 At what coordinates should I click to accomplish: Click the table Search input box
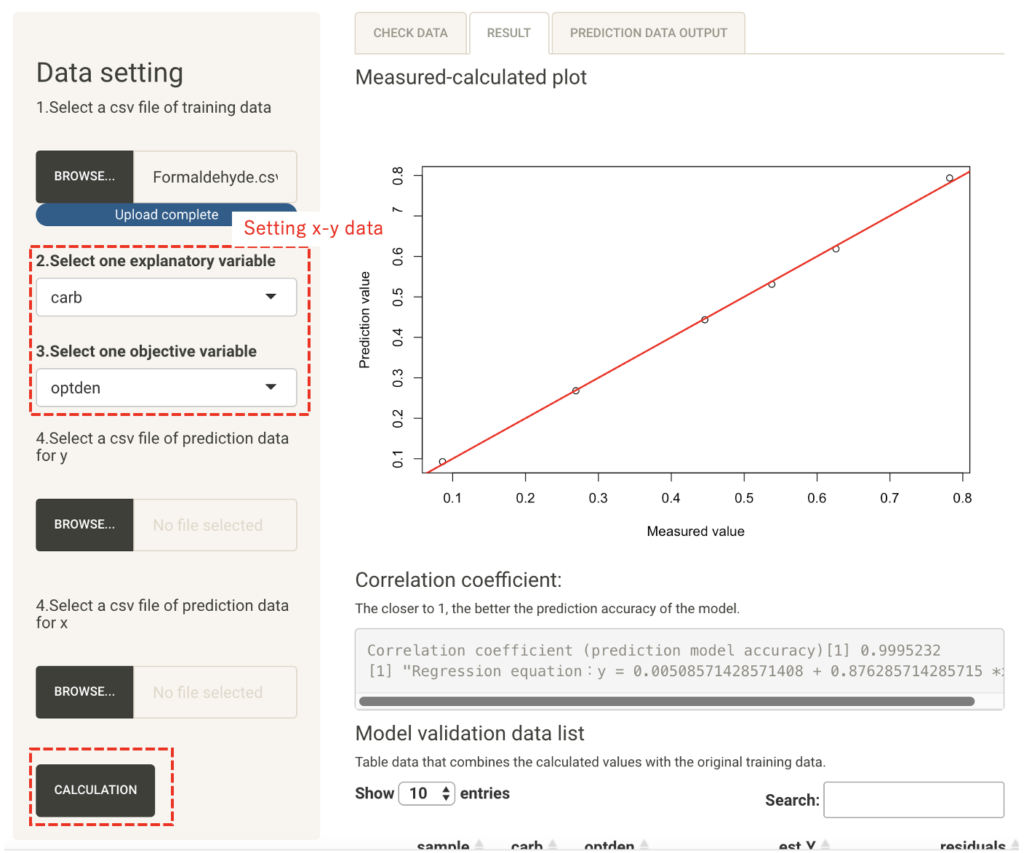pyautogui.click(x=913, y=800)
